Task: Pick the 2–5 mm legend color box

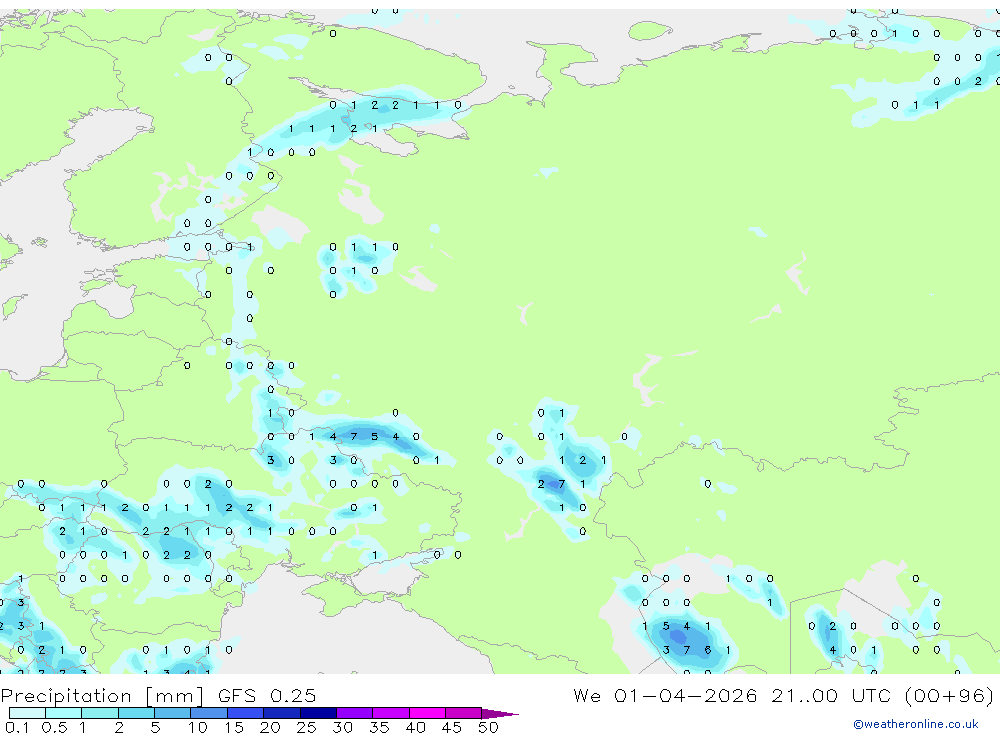Action: point(136,713)
